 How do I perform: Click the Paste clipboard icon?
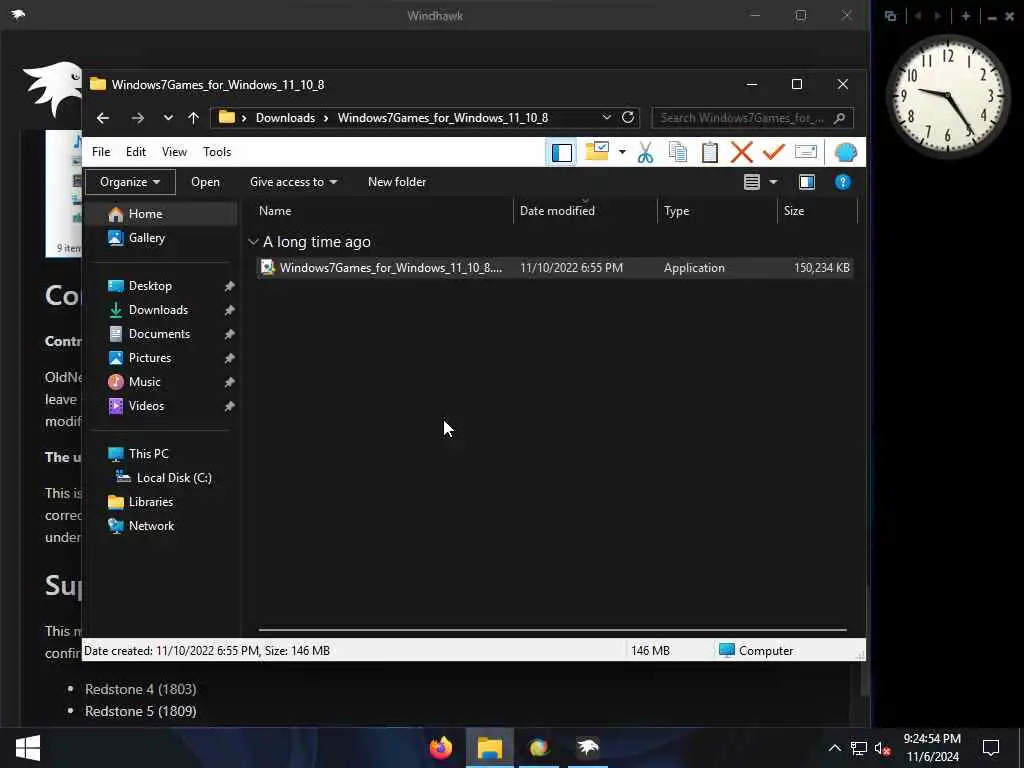click(x=710, y=152)
